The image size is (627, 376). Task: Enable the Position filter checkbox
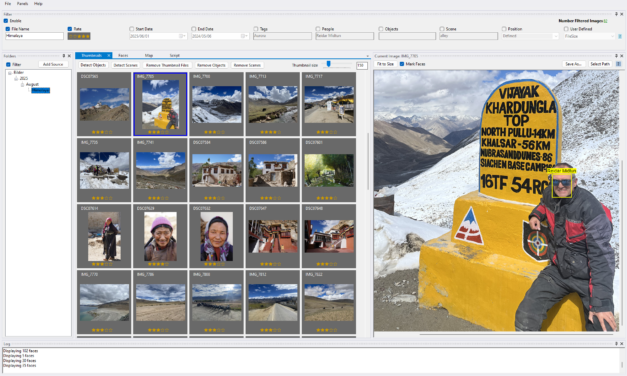pos(504,29)
